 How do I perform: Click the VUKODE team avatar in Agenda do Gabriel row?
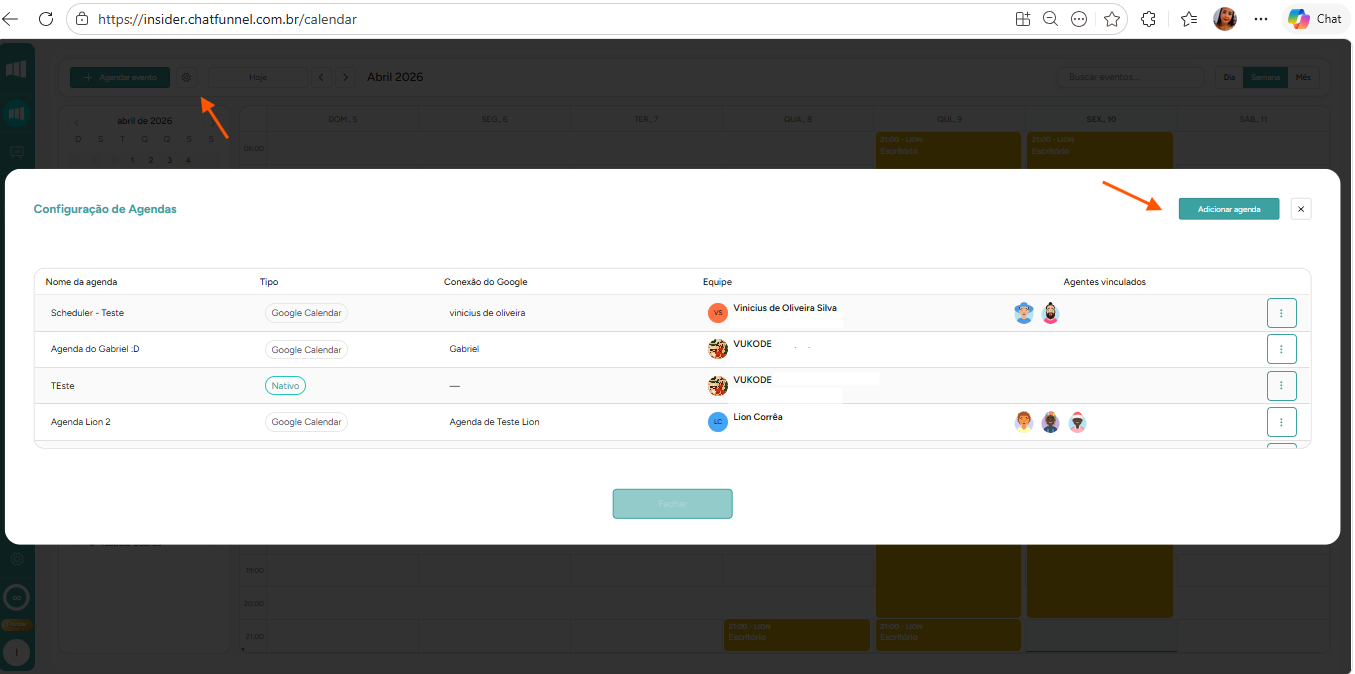pyautogui.click(x=718, y=349)
